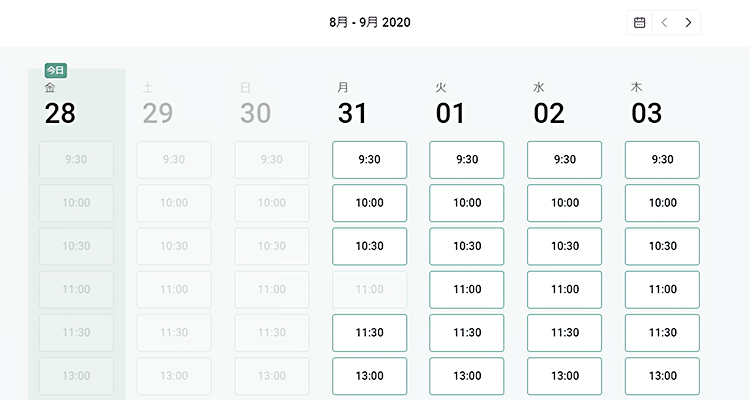Screen dimensions: 750x400
Task: Click the 8月 - 9月 2020 title
Action: click(370, 22)
